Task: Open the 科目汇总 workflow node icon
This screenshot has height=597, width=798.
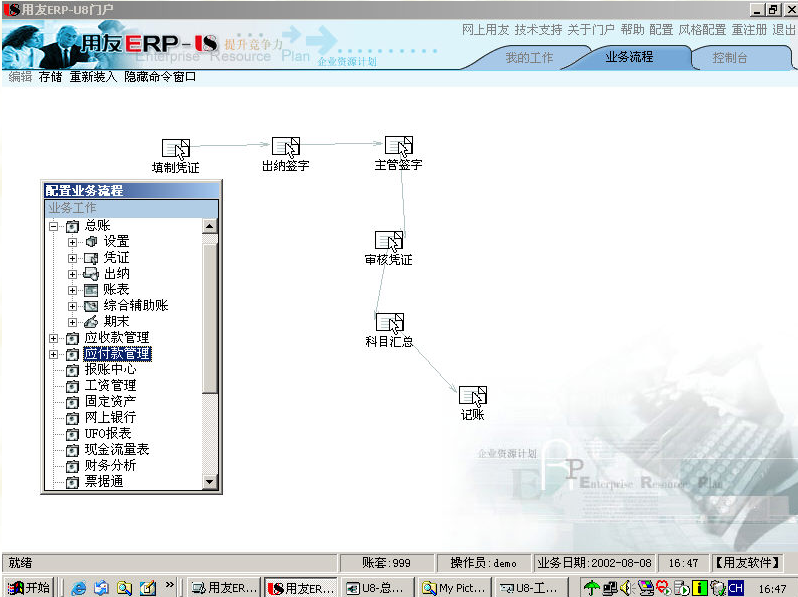Action: tap(390, 323)
